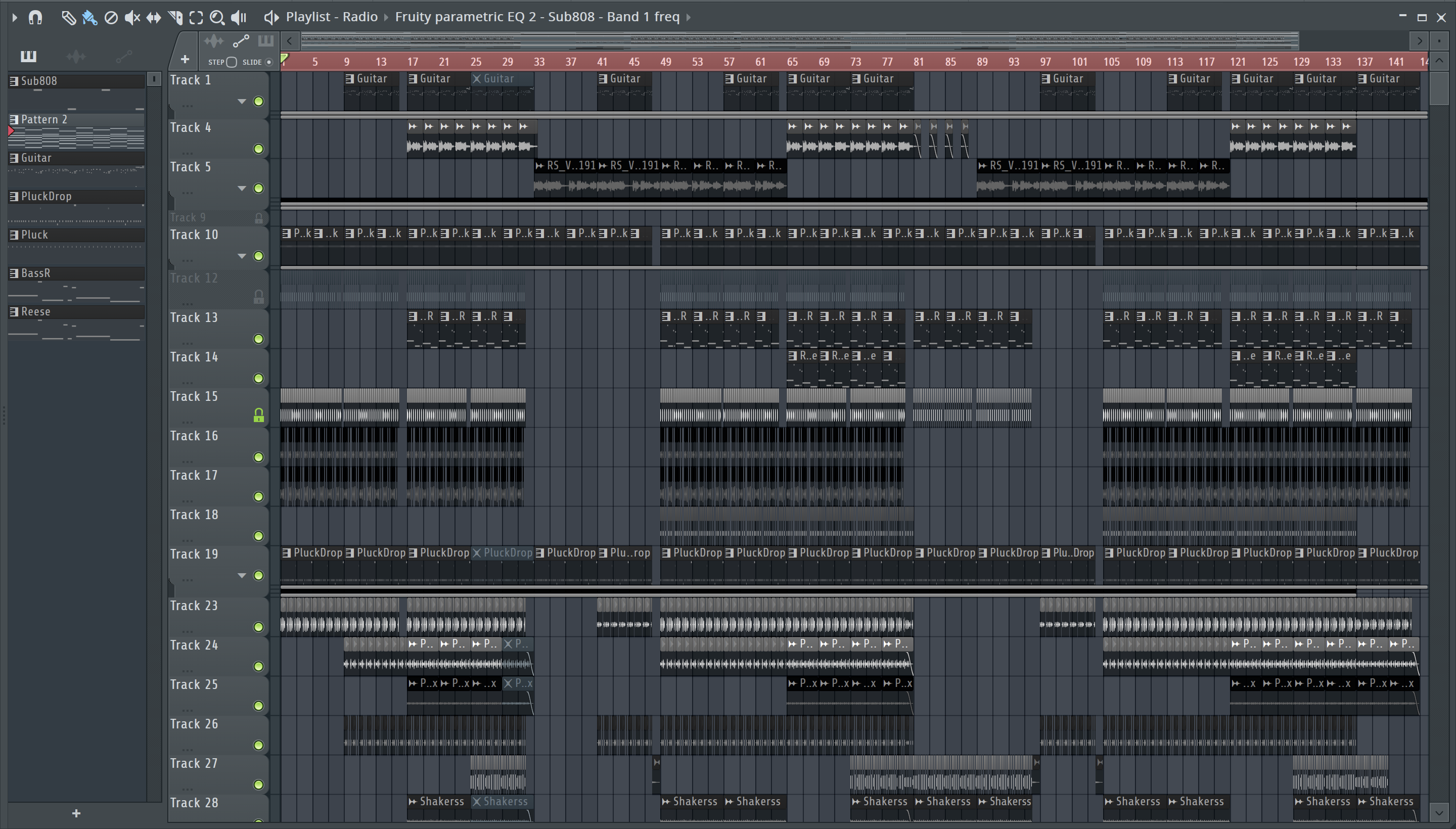Image resolution: width=1456 pixels, height=829 pixels.
Task: Select the Draw pencil tool
Action: coord(68,18)
